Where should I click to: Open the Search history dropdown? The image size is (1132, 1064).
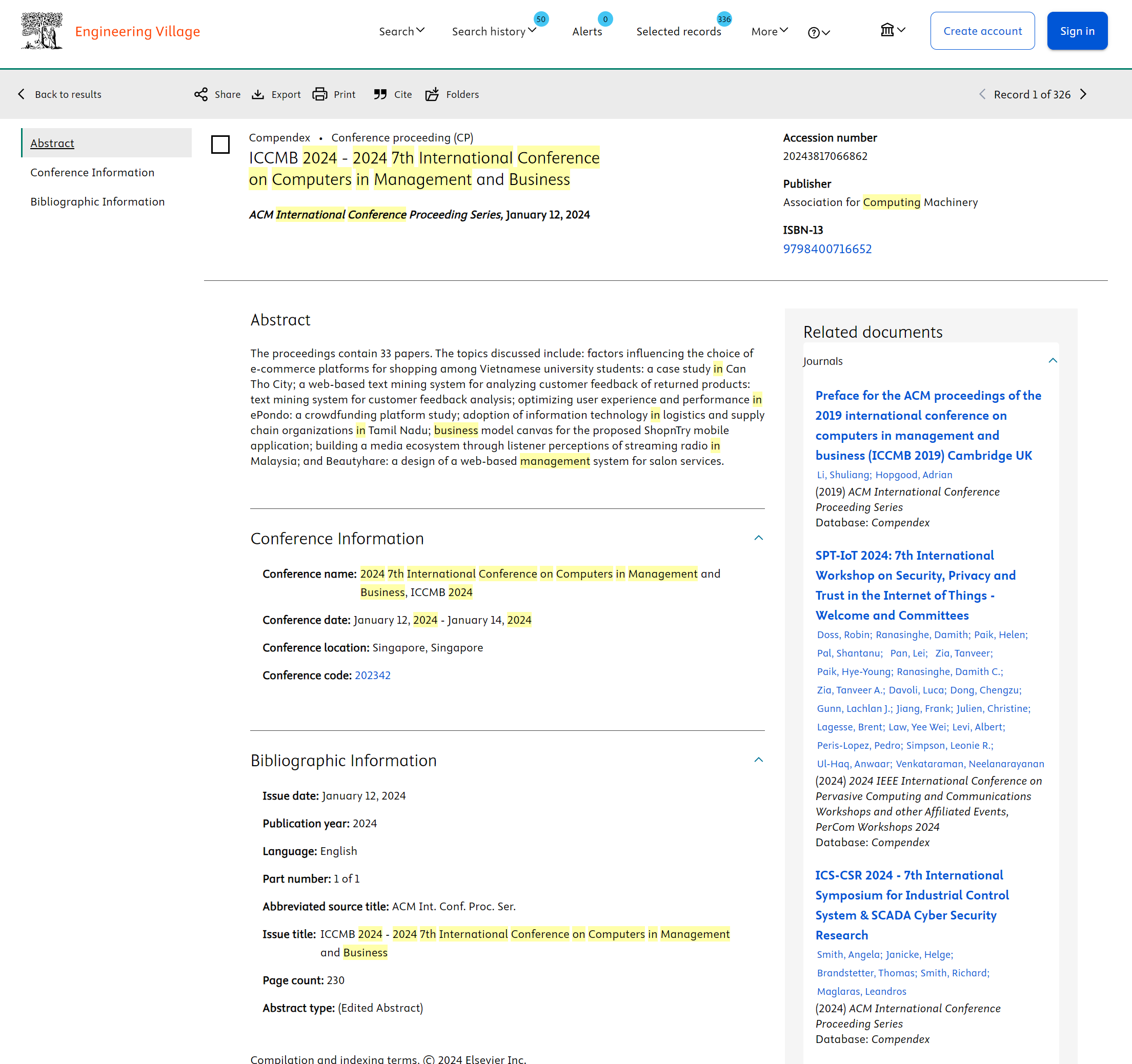coord(494,31)
